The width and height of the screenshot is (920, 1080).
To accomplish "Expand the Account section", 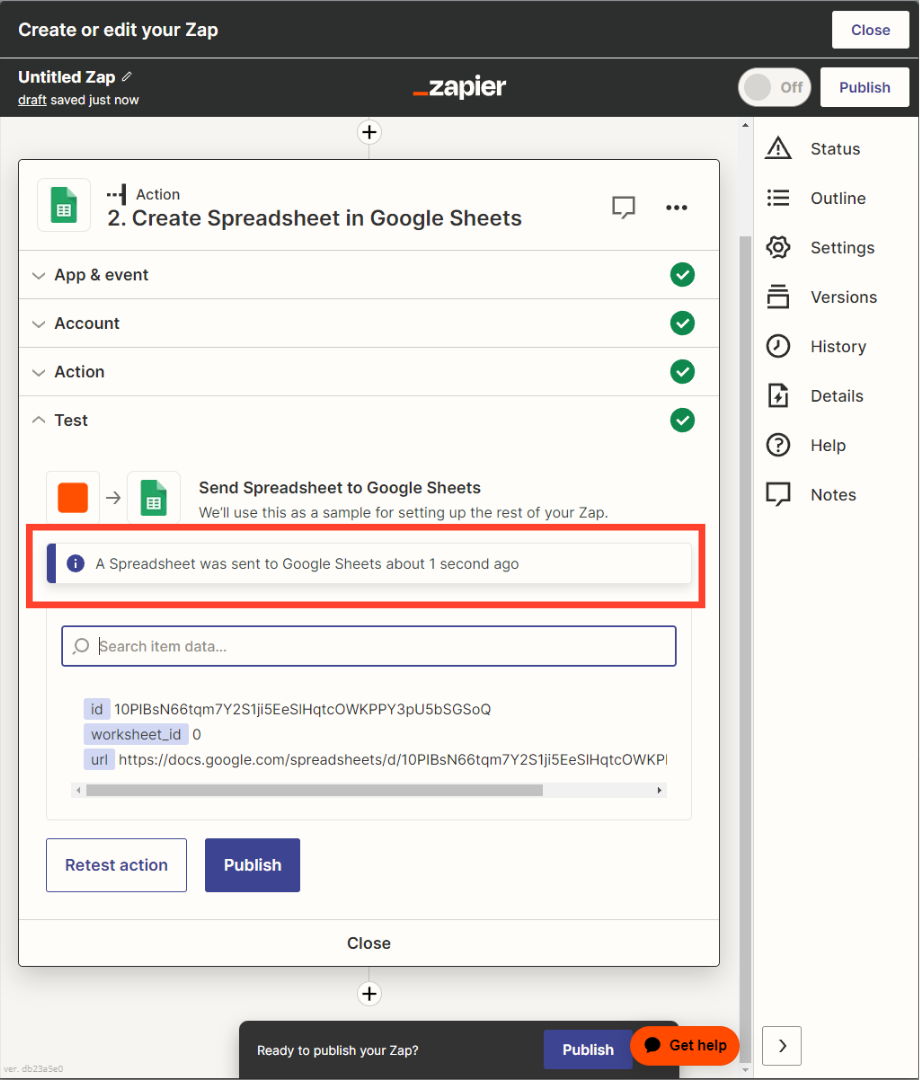I will [87, 324].
